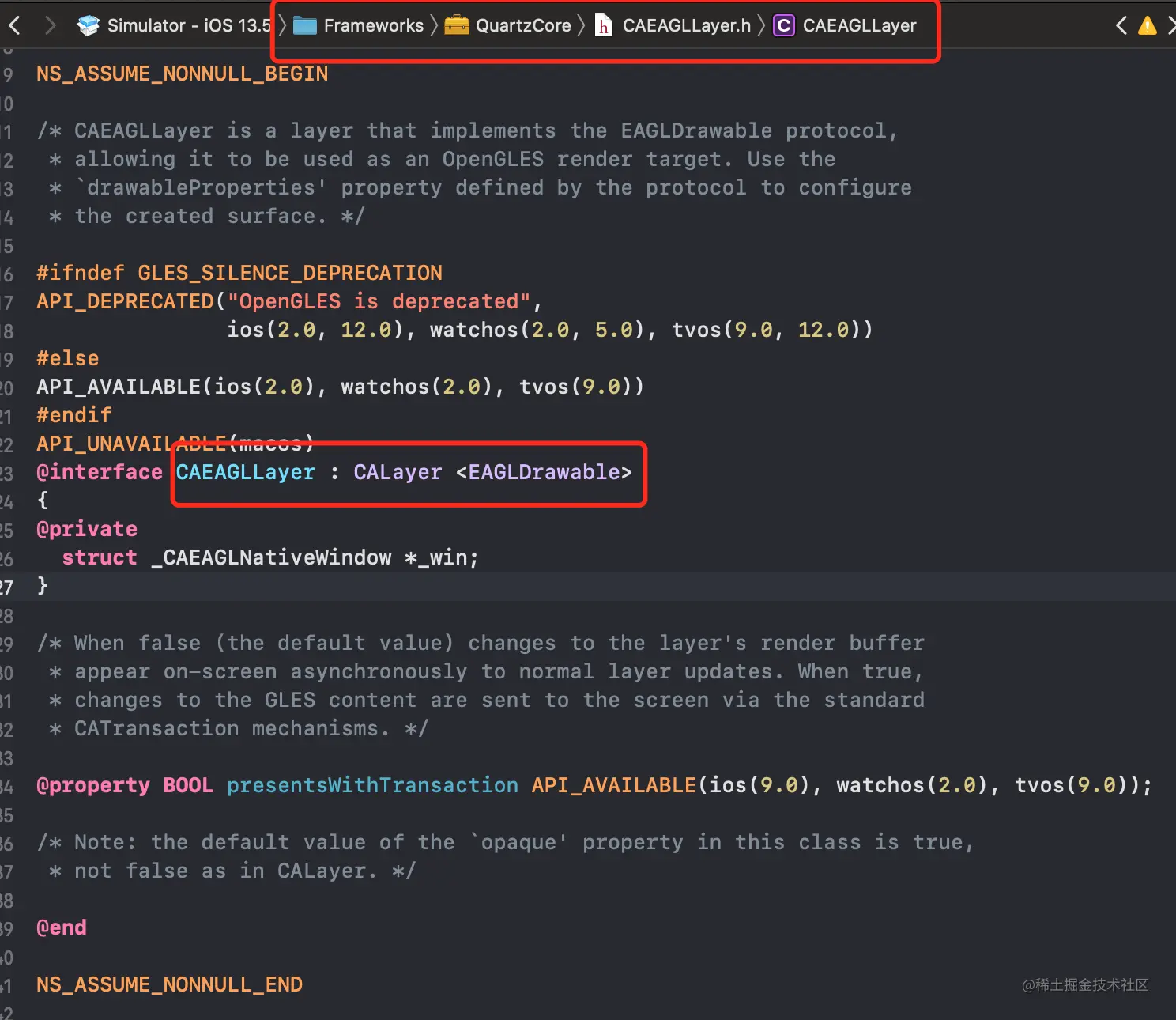Viewport: 1176px width, 1020px height.
Task: Click the @end keyword
Action: click(x=62, y=927)
